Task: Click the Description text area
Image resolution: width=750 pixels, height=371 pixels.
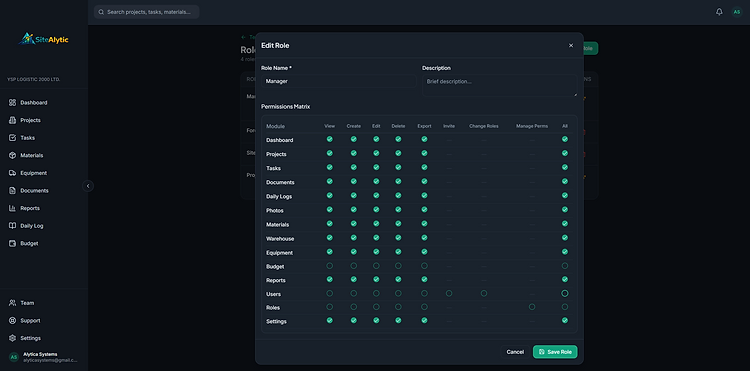Action: point(499,86)
